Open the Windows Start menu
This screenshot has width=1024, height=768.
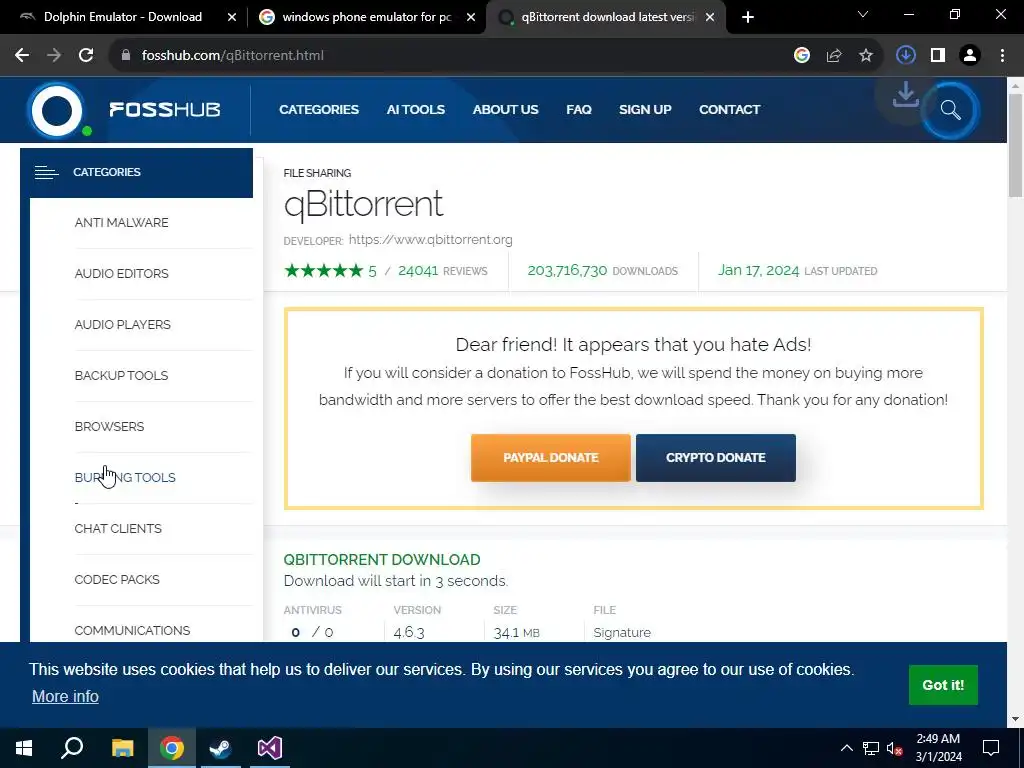coord(24,748)
